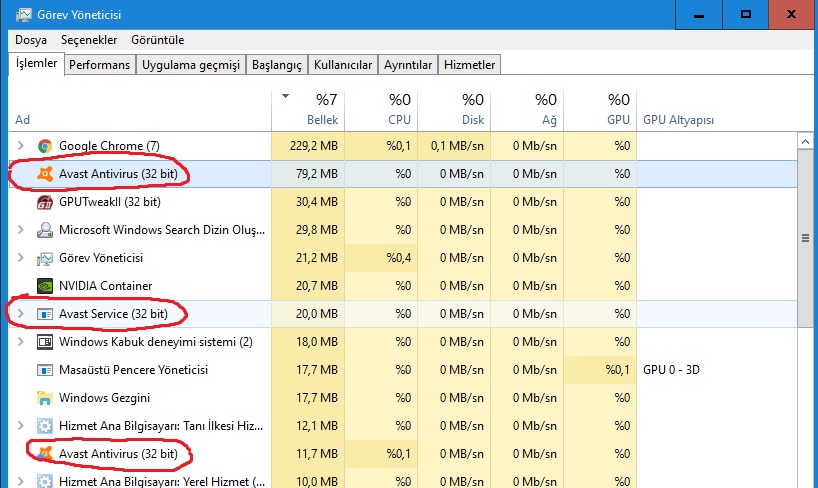Image resolution: width=818 pixels, height=488 pixels.
Task: Click the Yerel Hizmet gear icon
Action: 45,481
